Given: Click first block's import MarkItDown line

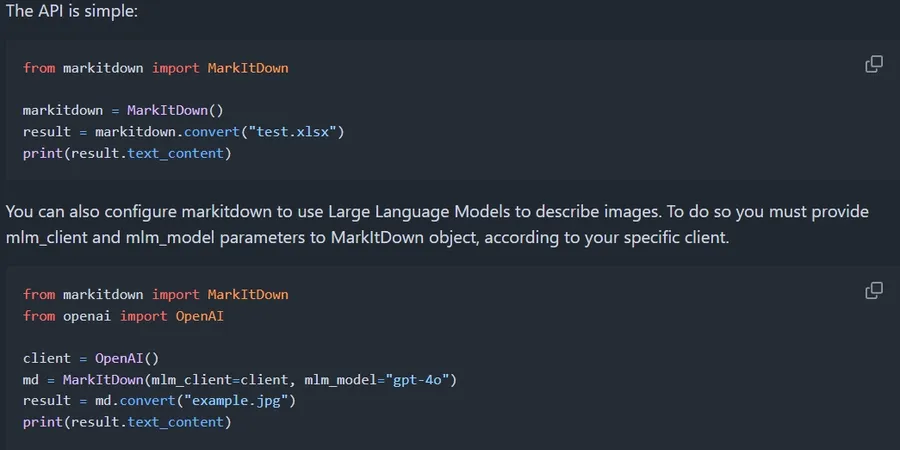Looking at the screenshot, I should (x=156, y=68).
